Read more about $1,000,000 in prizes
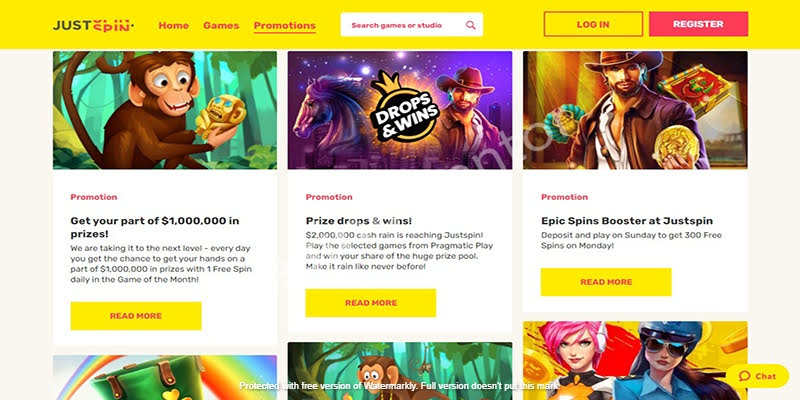Screen dimensions: 800x400 (x=136, y=316)
